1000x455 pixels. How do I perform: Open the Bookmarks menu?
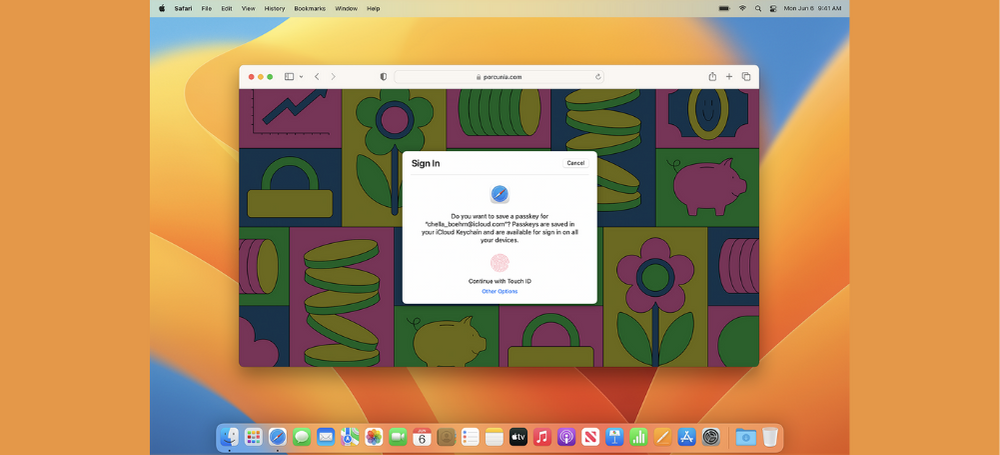[x=310, y=8]
